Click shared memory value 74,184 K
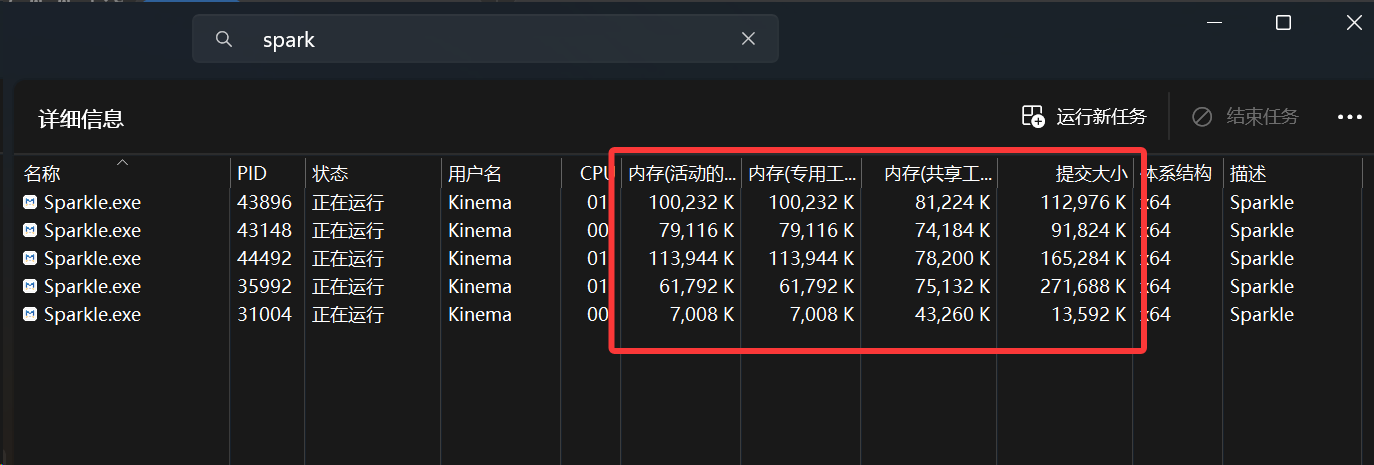This screenshot has width=1374, height=465. pyautogui.click(x=952, y=230)
